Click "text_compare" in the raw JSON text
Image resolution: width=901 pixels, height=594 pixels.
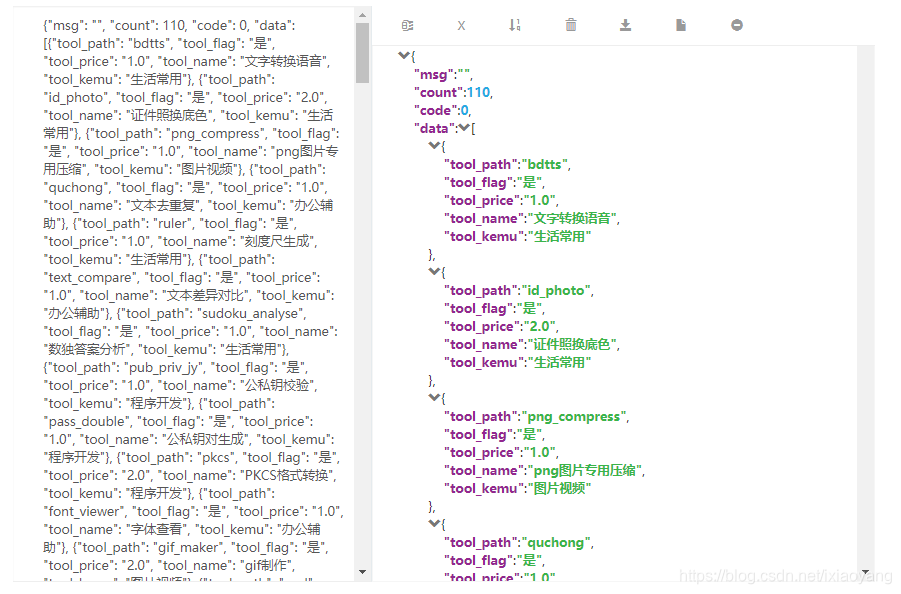(90, 278)
